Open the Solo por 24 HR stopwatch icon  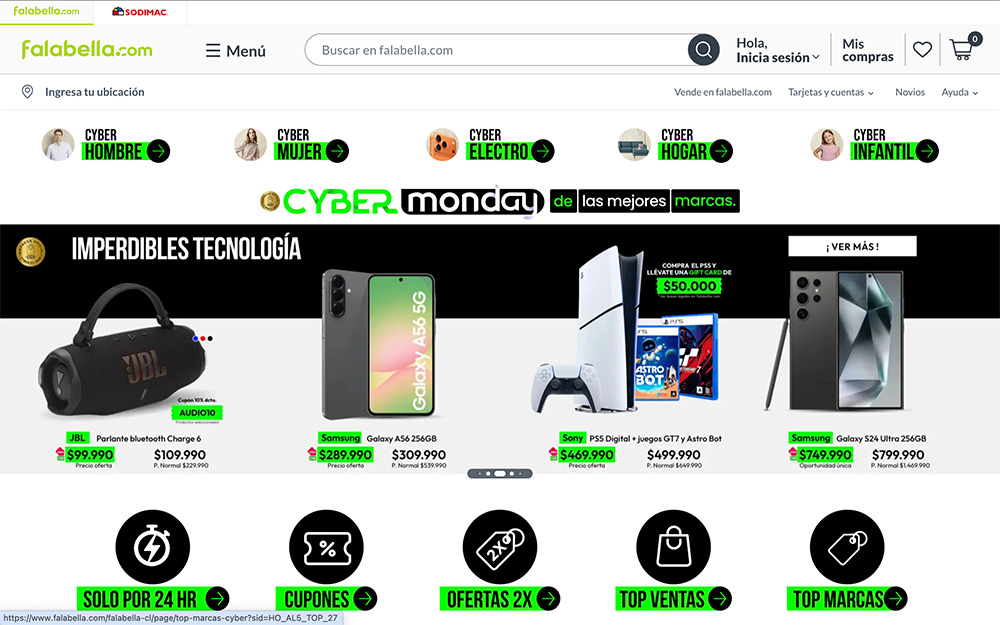(152, 547)
